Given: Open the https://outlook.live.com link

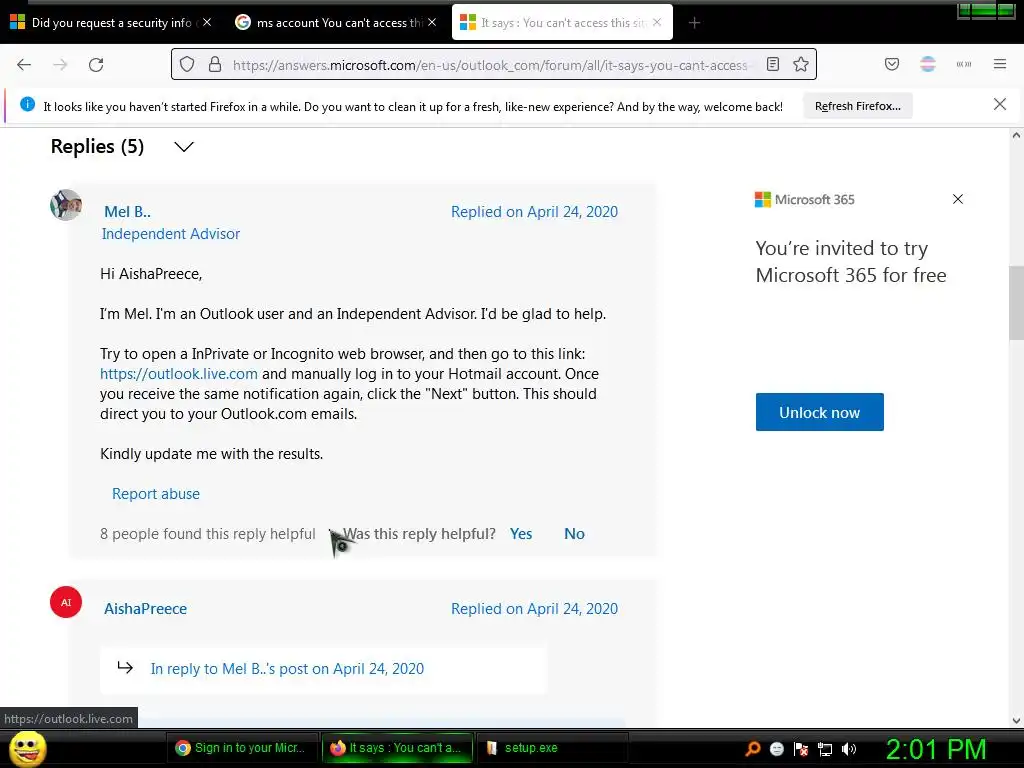Looking at the screenshot, I should [x=179, y=374].
